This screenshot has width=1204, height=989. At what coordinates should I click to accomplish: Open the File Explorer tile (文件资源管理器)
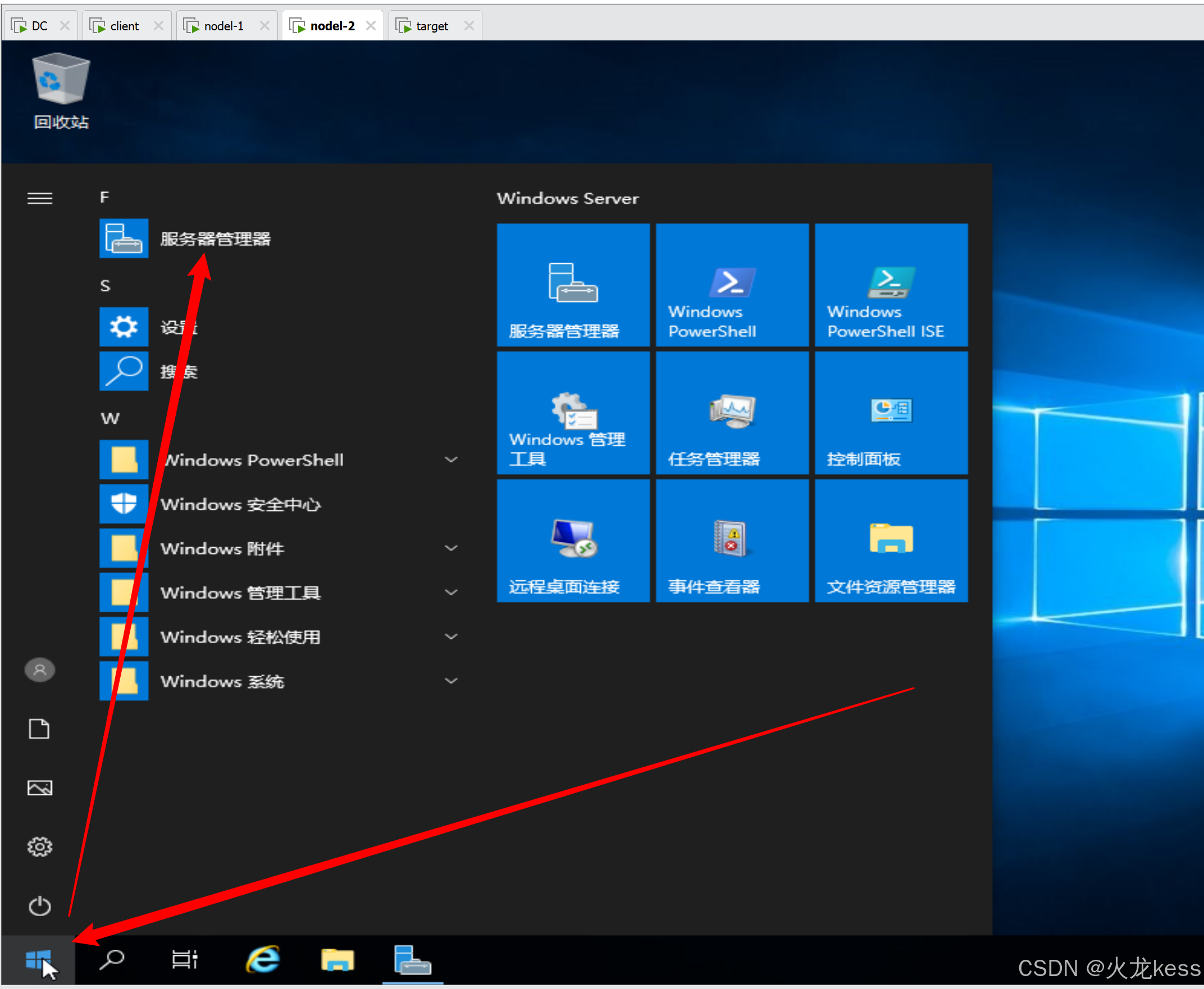[891, 541]
